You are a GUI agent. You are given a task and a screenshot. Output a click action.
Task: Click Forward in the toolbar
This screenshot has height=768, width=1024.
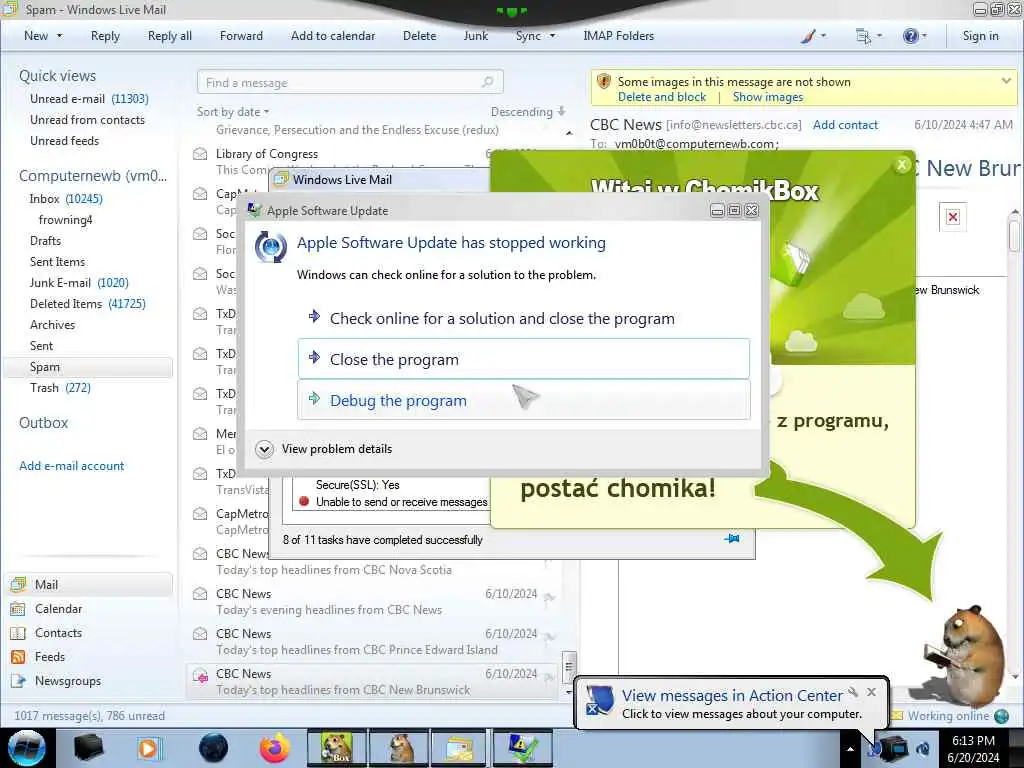[241, 36]
